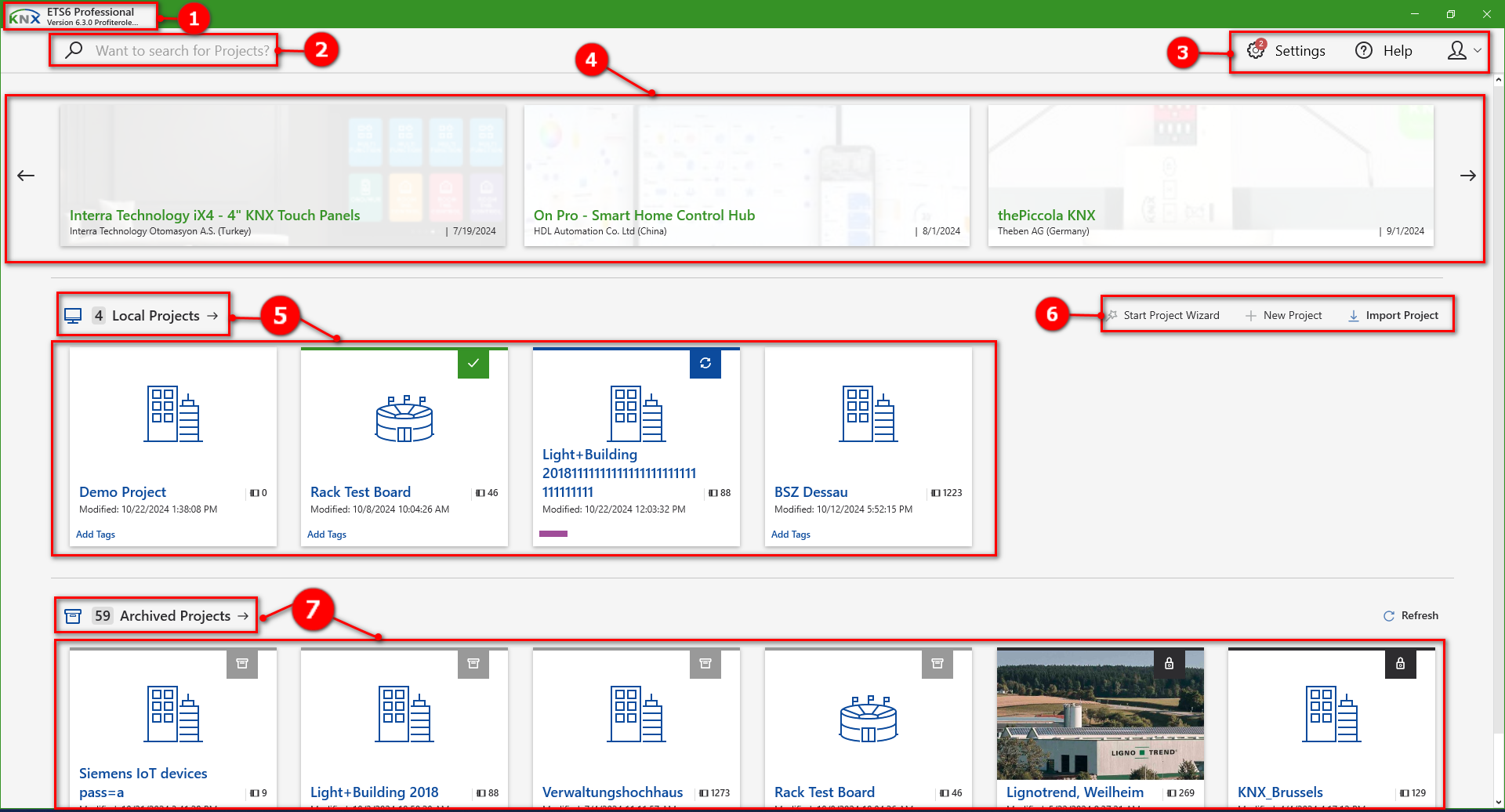Click the lock icon on KNX_Brussels card
This screenshot has width=1505, height=812.
click(x=1401, y=664)
